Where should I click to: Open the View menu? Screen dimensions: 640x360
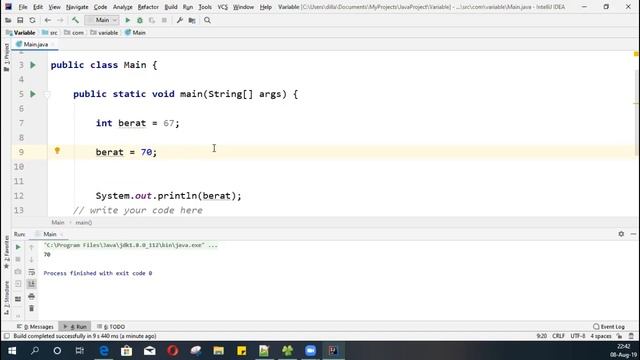54,7
